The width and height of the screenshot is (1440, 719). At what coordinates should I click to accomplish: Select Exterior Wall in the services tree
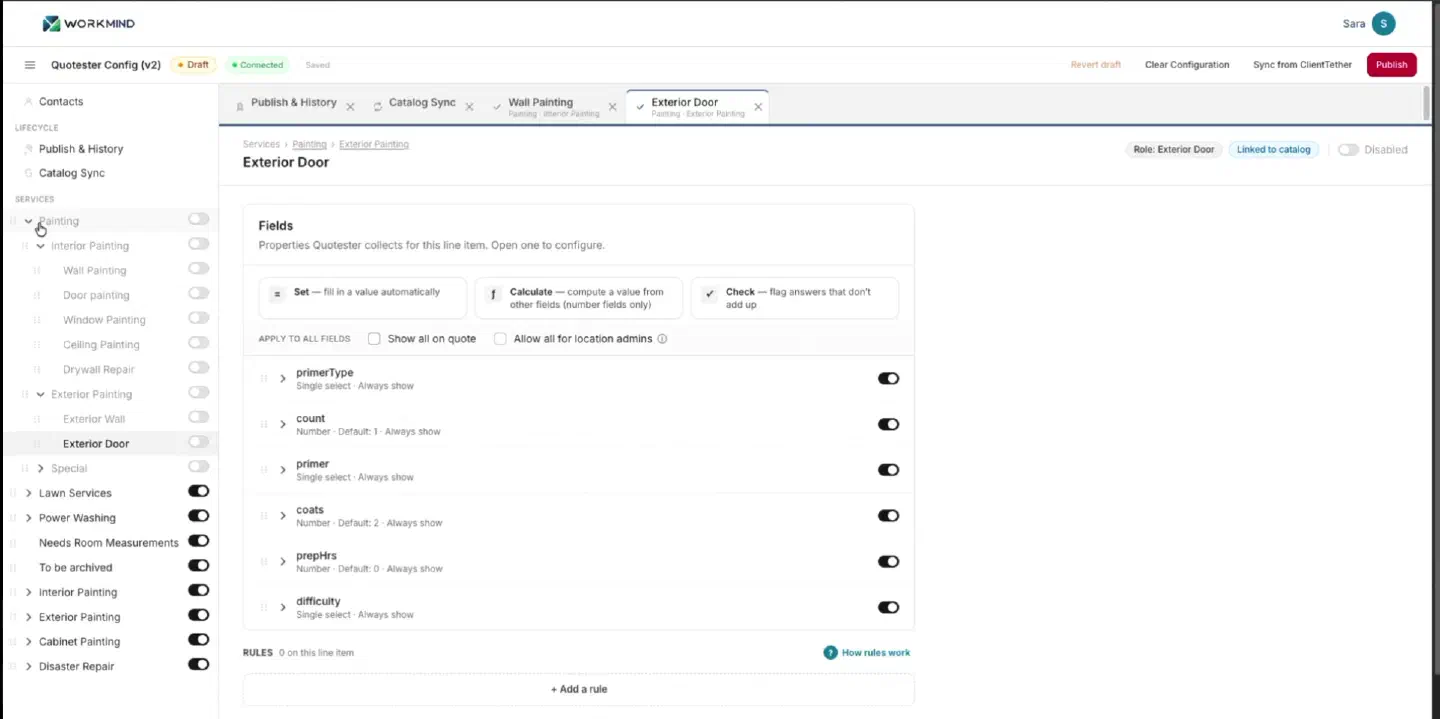coord(94,419)
